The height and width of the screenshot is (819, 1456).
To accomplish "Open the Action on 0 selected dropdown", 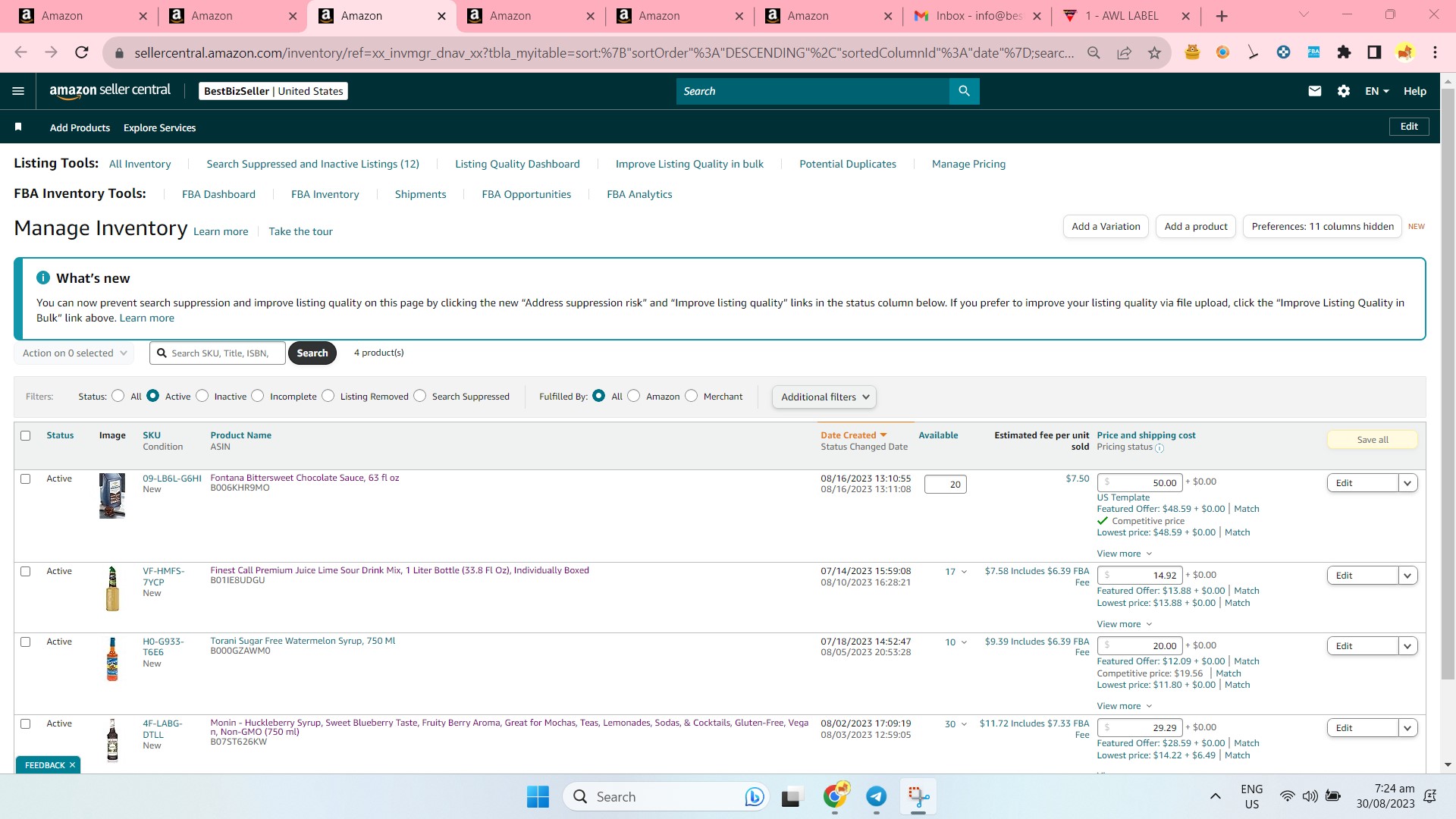I will 74,353.
